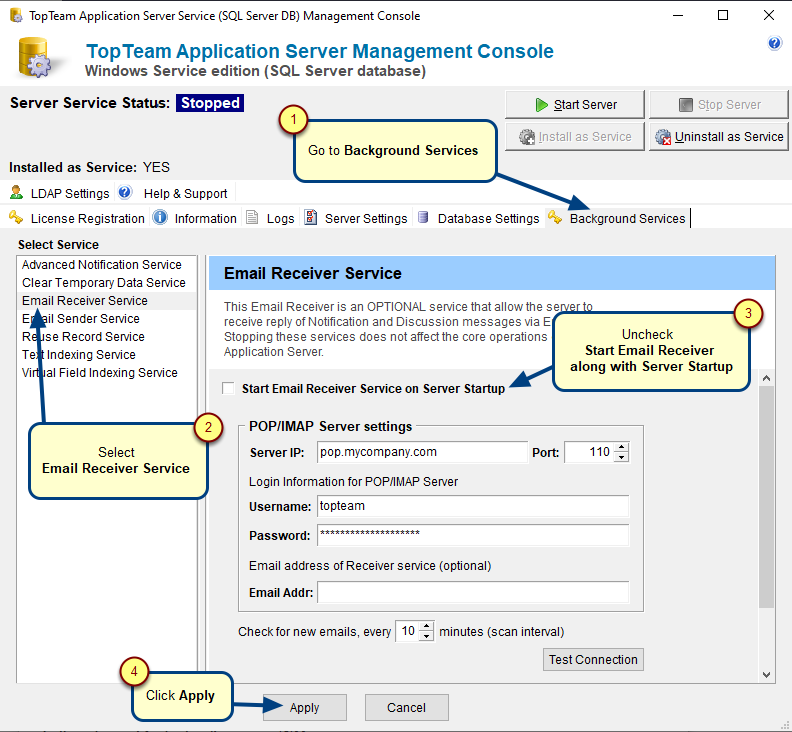The height and width of the screenshot is (732, 792).
Task: Click the Help & Support question icon
Action: click(125, 192)
